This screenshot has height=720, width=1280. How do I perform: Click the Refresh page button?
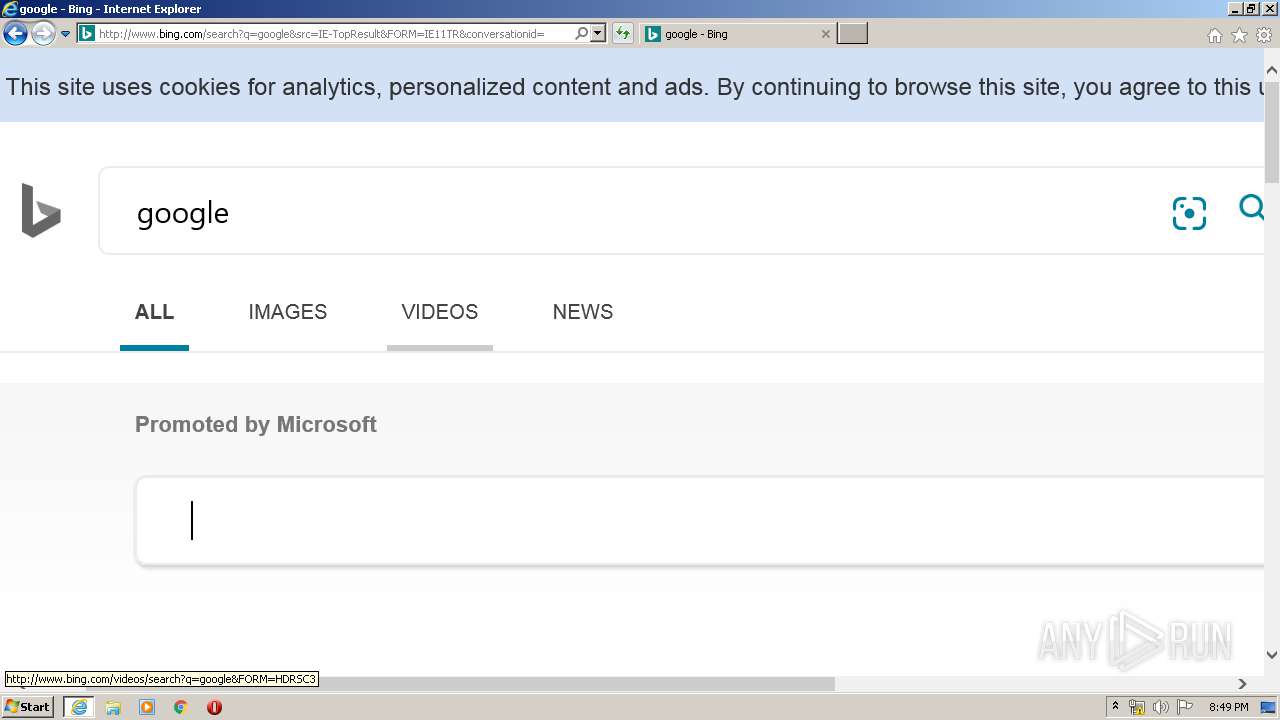pos(623,33)
